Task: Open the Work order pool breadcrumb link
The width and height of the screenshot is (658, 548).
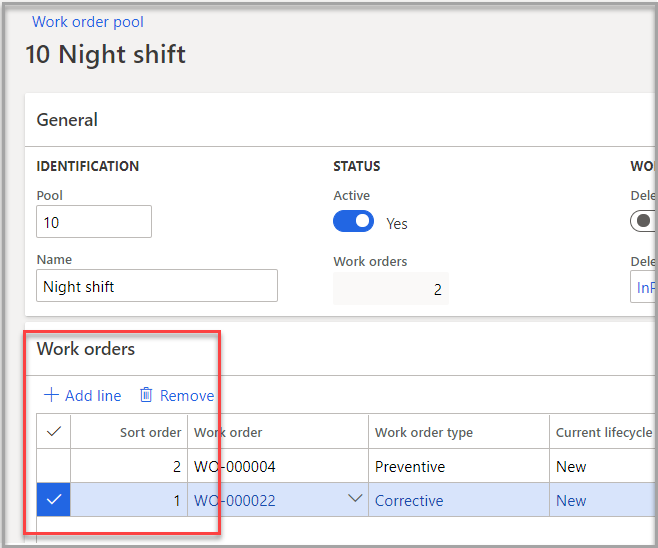Action: pyautogui.click(x=88, y=22)
